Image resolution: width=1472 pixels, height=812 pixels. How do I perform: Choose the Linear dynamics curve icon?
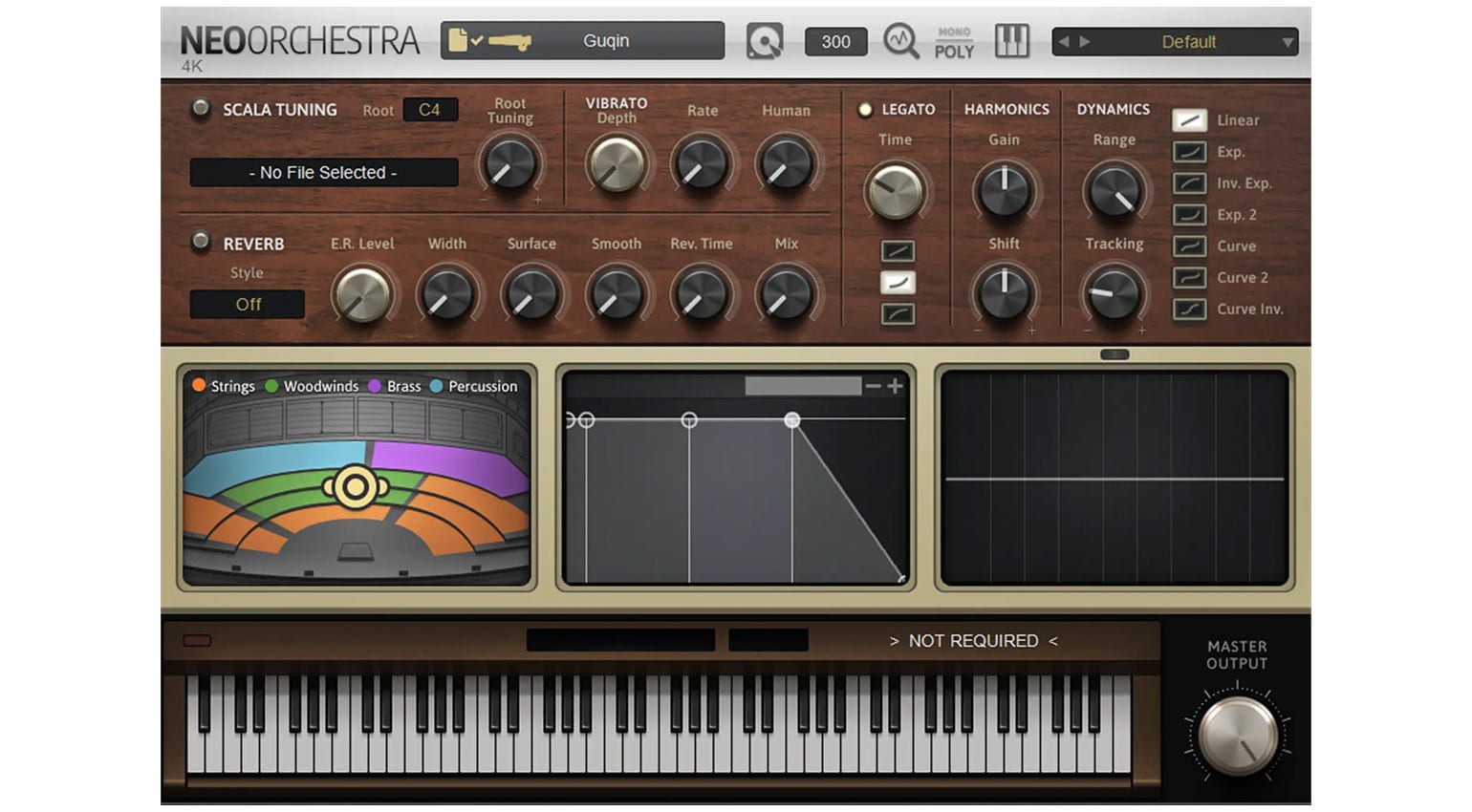tap(1189, 120)
